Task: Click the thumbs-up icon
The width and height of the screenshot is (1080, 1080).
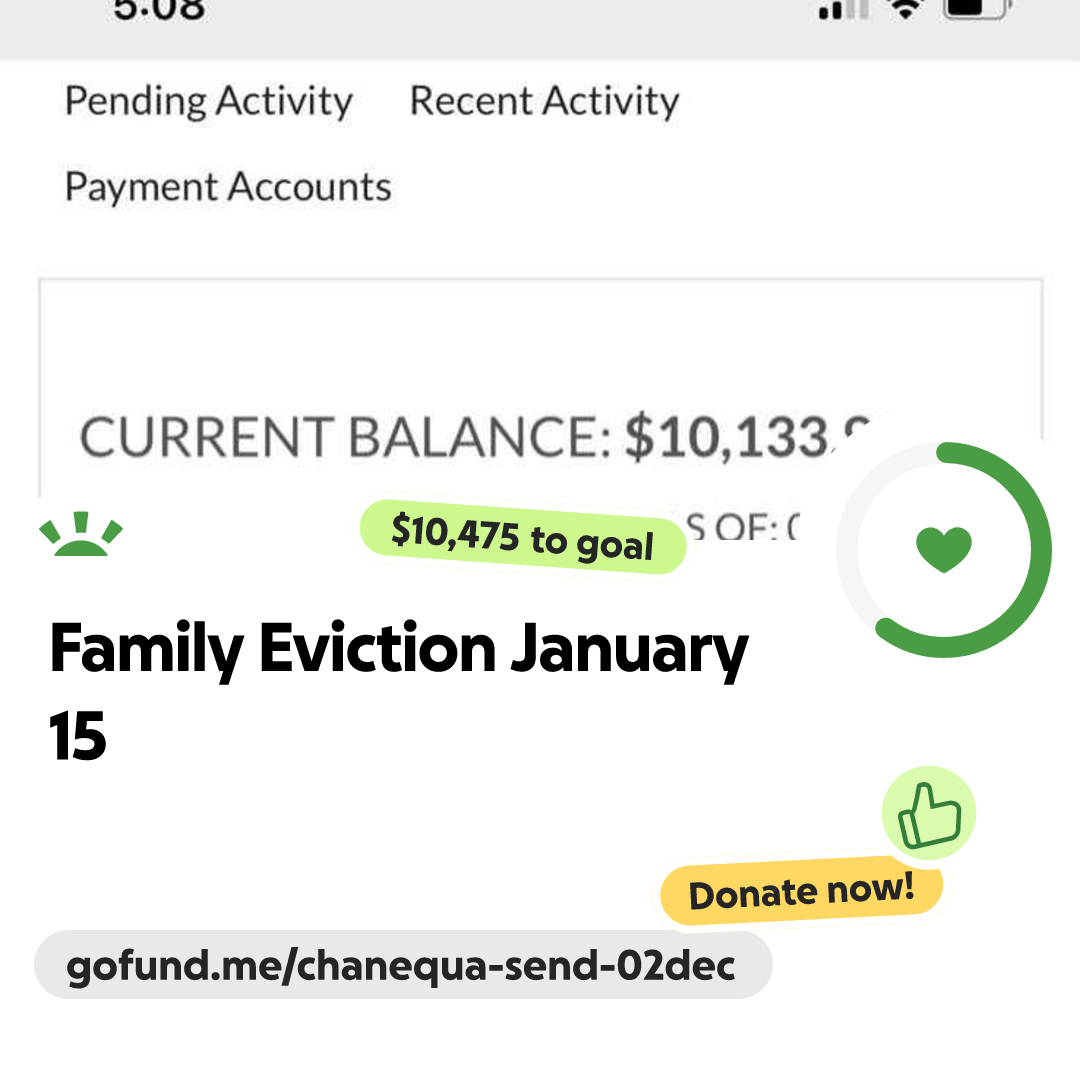Action: coord(928,813)
